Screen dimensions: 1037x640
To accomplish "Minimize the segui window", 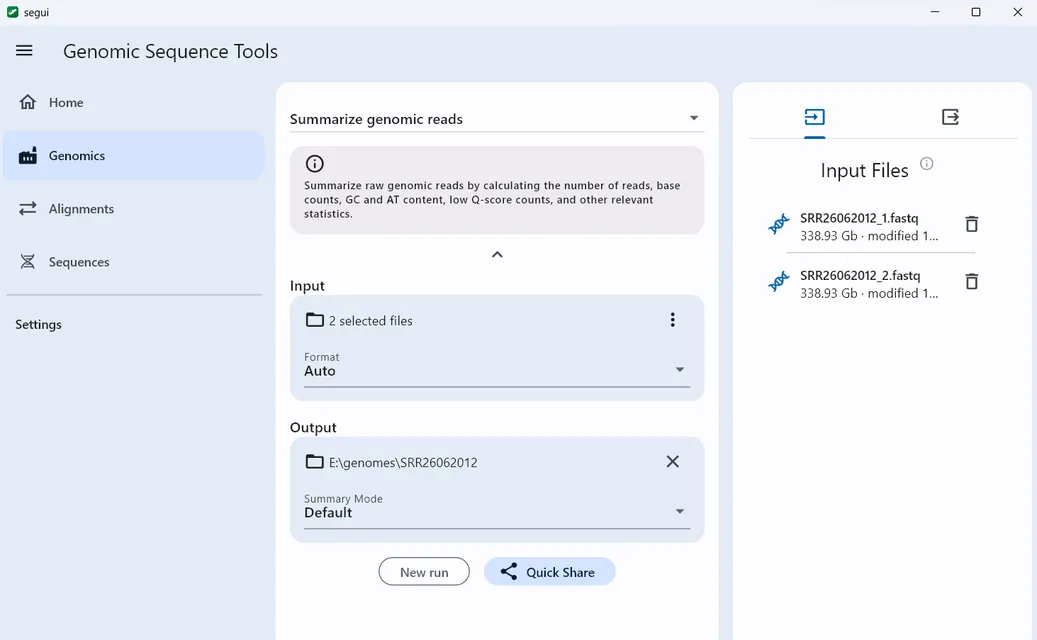I will pos(934,12).
